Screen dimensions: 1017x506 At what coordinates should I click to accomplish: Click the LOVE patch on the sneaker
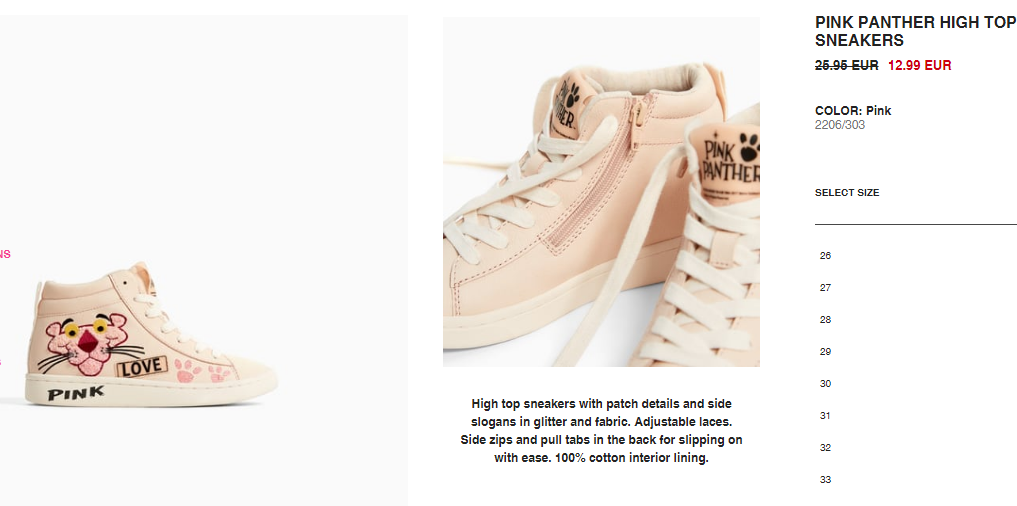[142, 368]
